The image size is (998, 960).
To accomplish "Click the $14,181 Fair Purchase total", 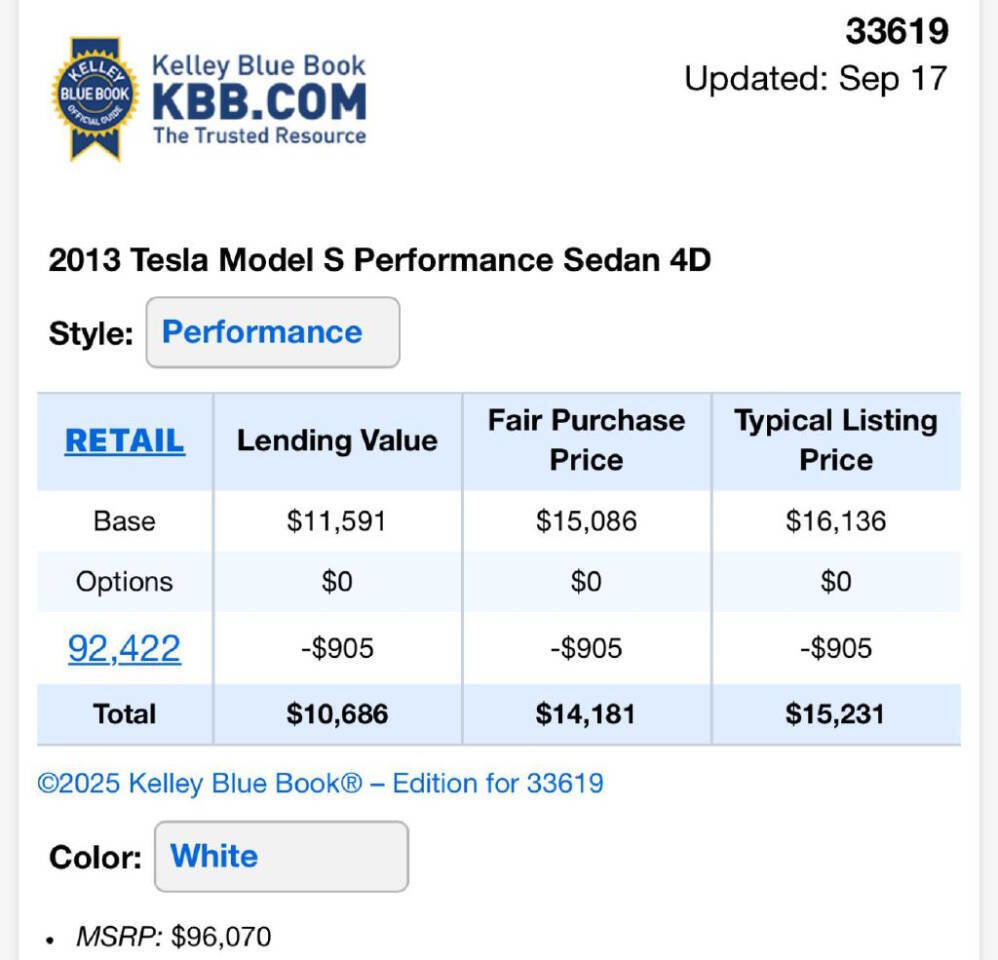I will coord(584,714).
